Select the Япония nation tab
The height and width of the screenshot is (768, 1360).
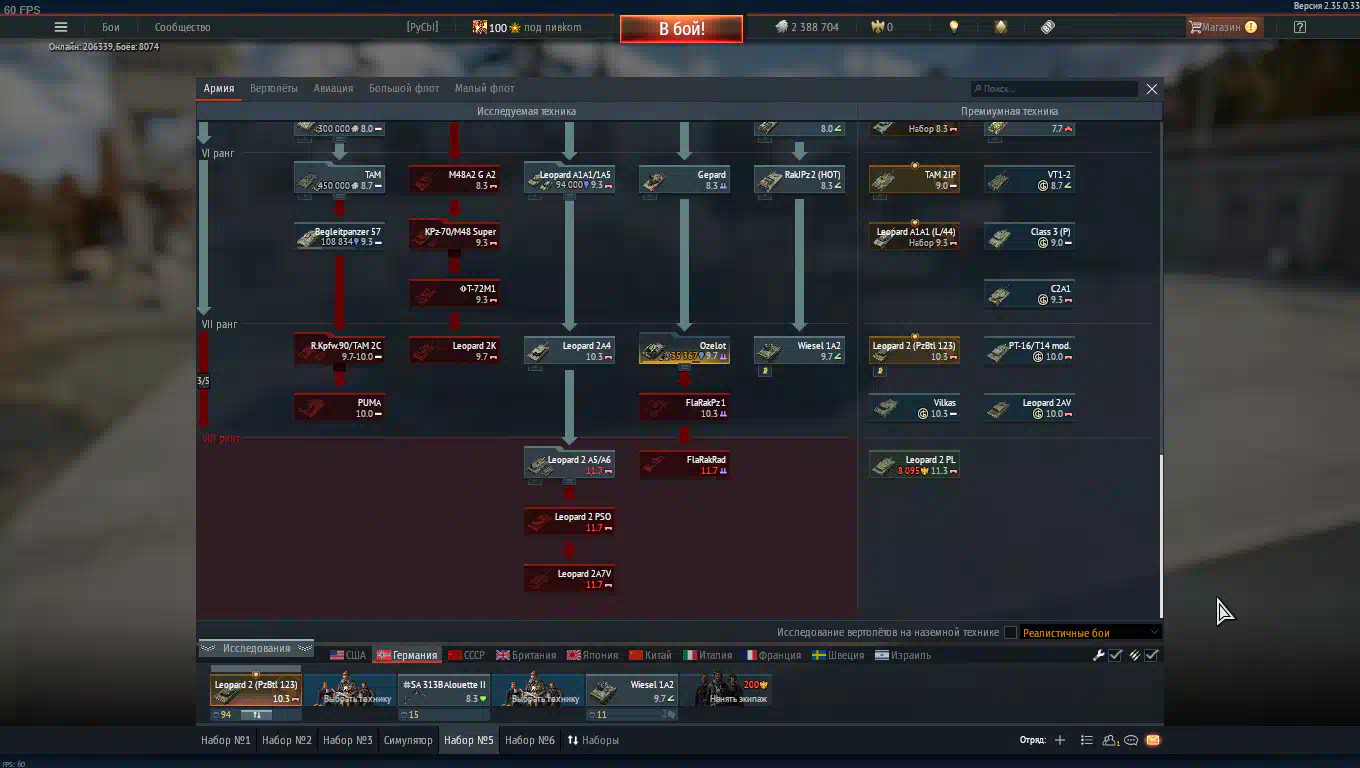point(592,655)
